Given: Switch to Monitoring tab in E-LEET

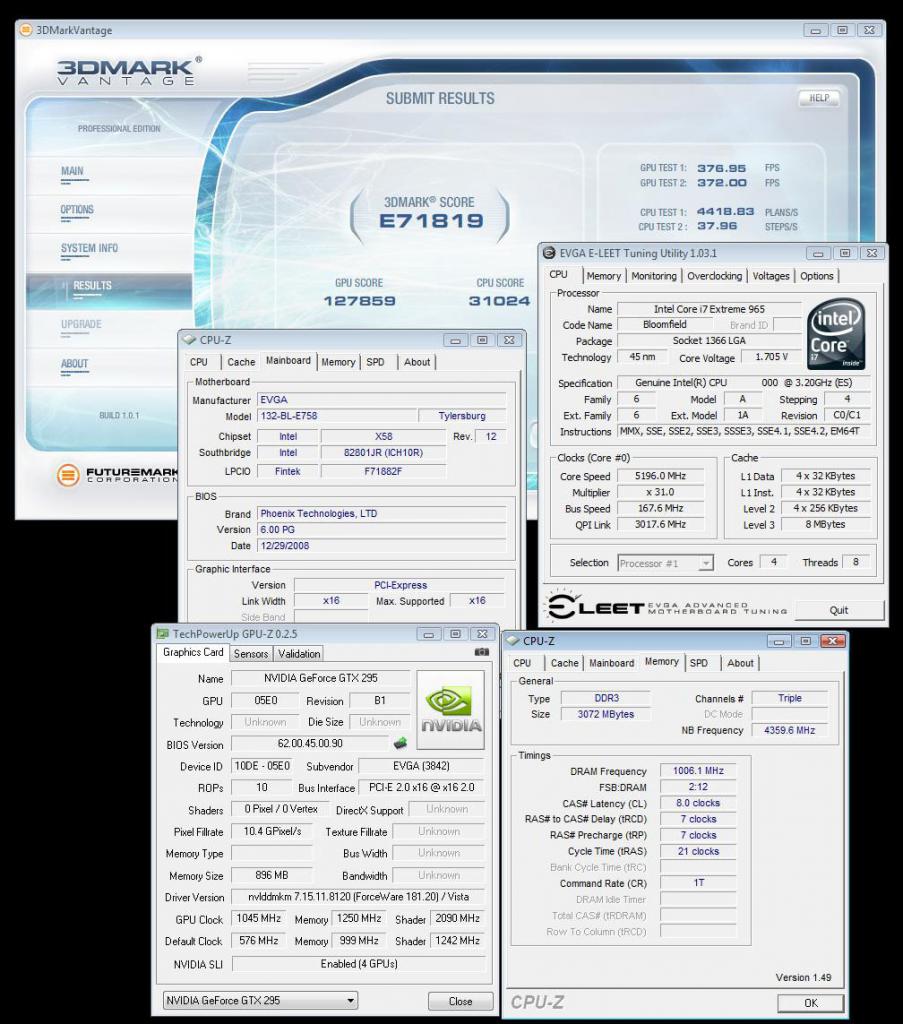Looking at the screenshot, I should click(654, 276).
